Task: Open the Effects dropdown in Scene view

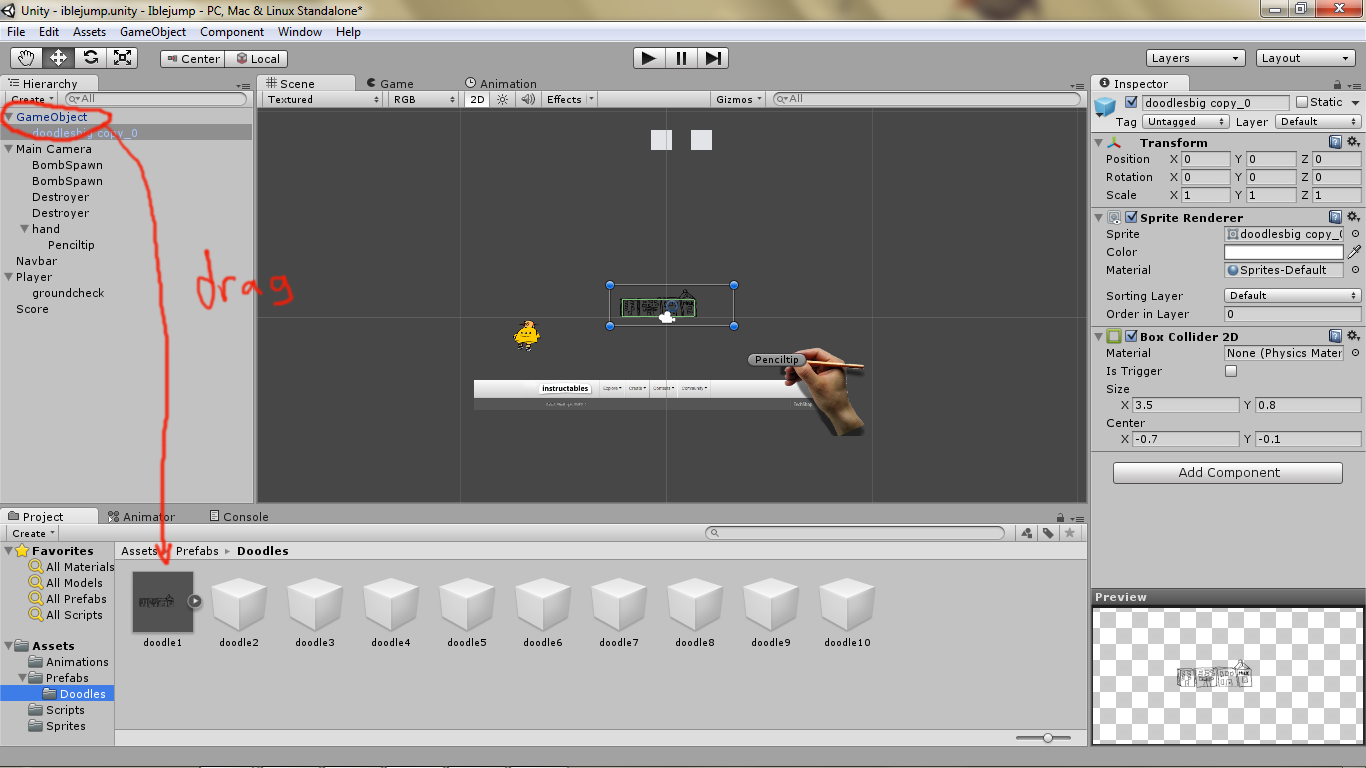Action: pyautogui.click(x=570, y=99)
